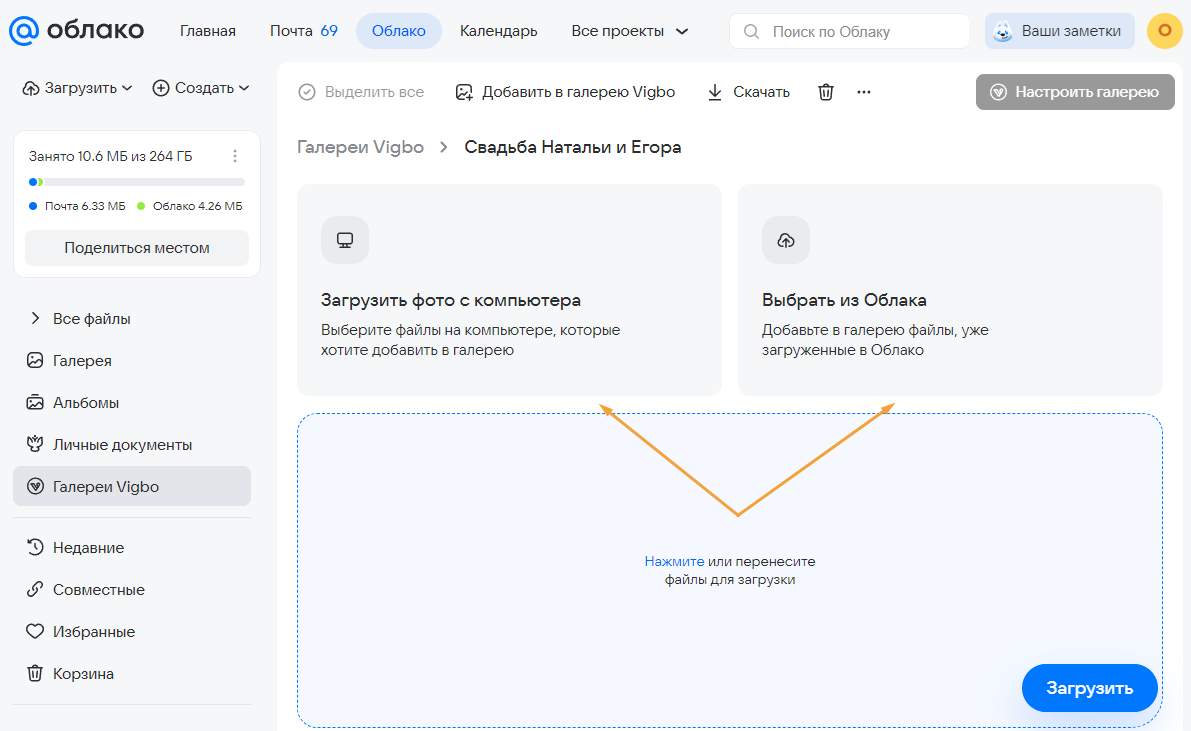Click the plus icon beside Создать
Viewport: 1191px width, 731px height.
pyautogui.click(x=160, y=88)
